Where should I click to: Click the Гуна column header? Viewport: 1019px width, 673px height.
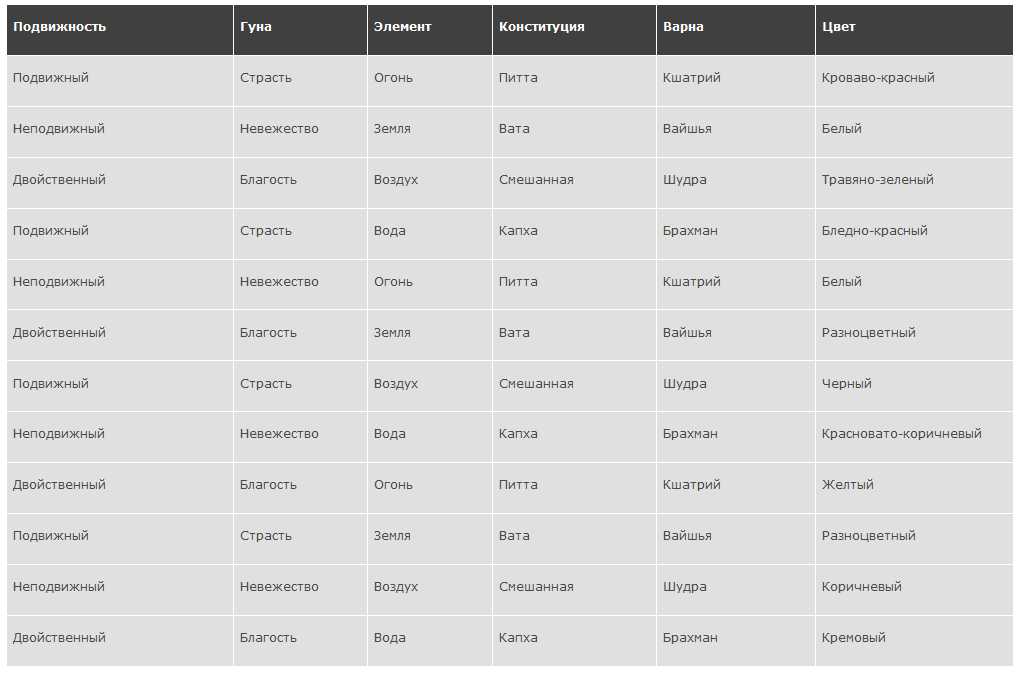click(x=300, y=30)
